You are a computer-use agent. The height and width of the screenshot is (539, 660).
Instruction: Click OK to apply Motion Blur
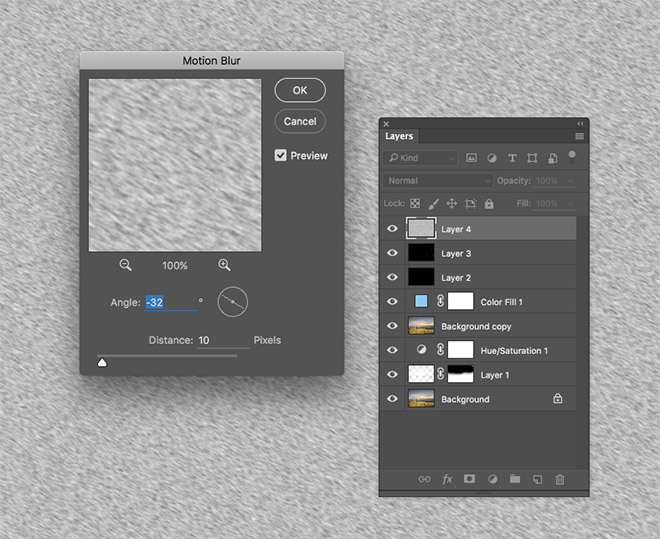(300, 89)
